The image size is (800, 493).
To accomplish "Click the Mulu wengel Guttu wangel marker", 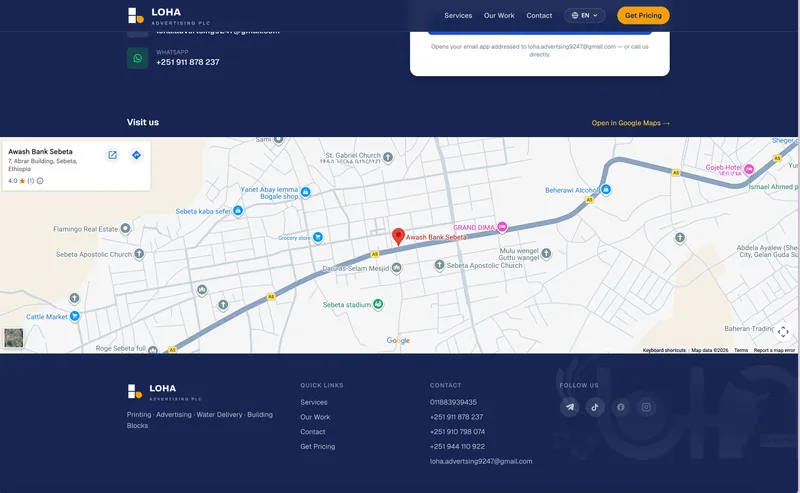I will click(546, 253).
